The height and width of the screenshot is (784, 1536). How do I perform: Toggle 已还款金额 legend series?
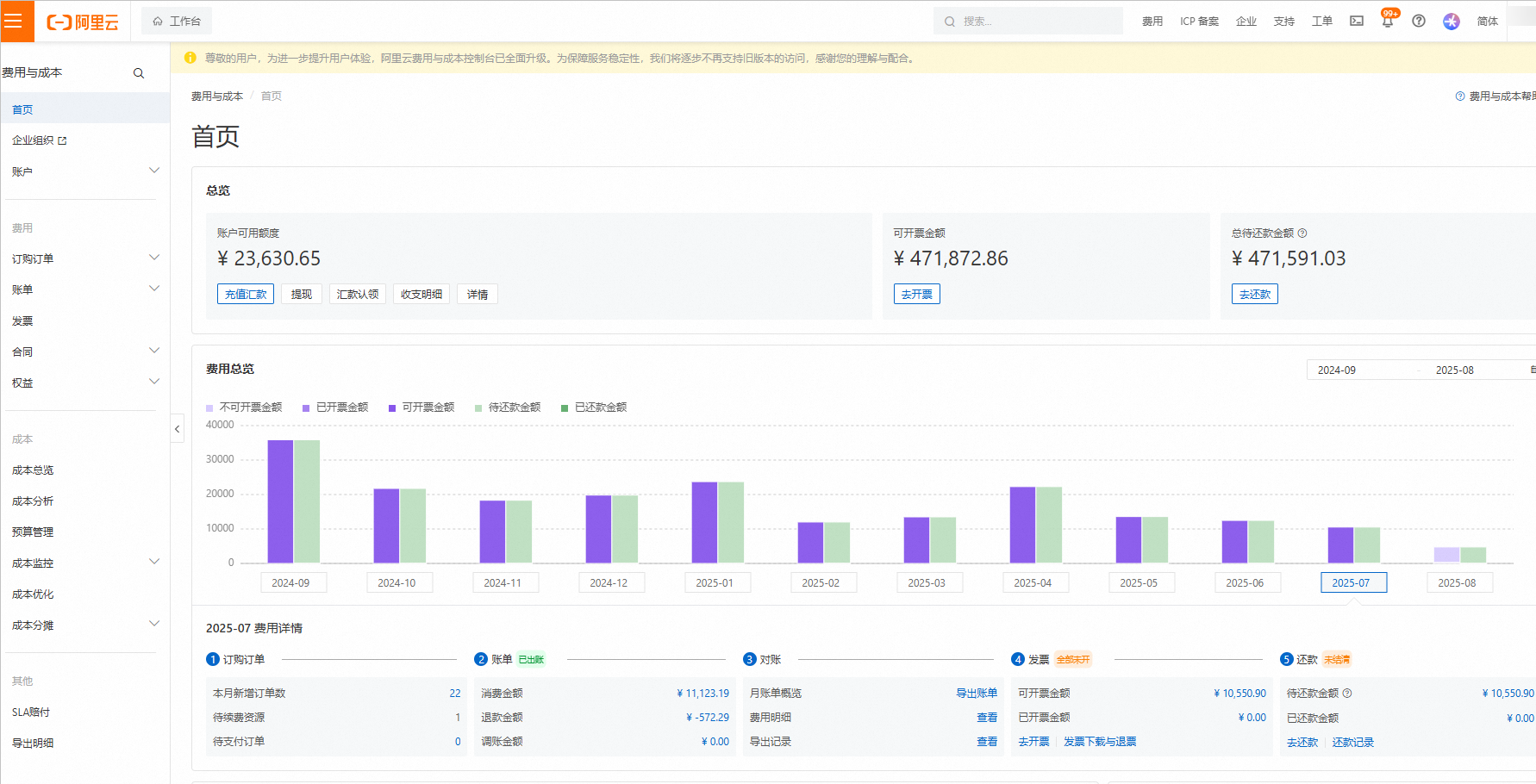(x=594, y=408)
